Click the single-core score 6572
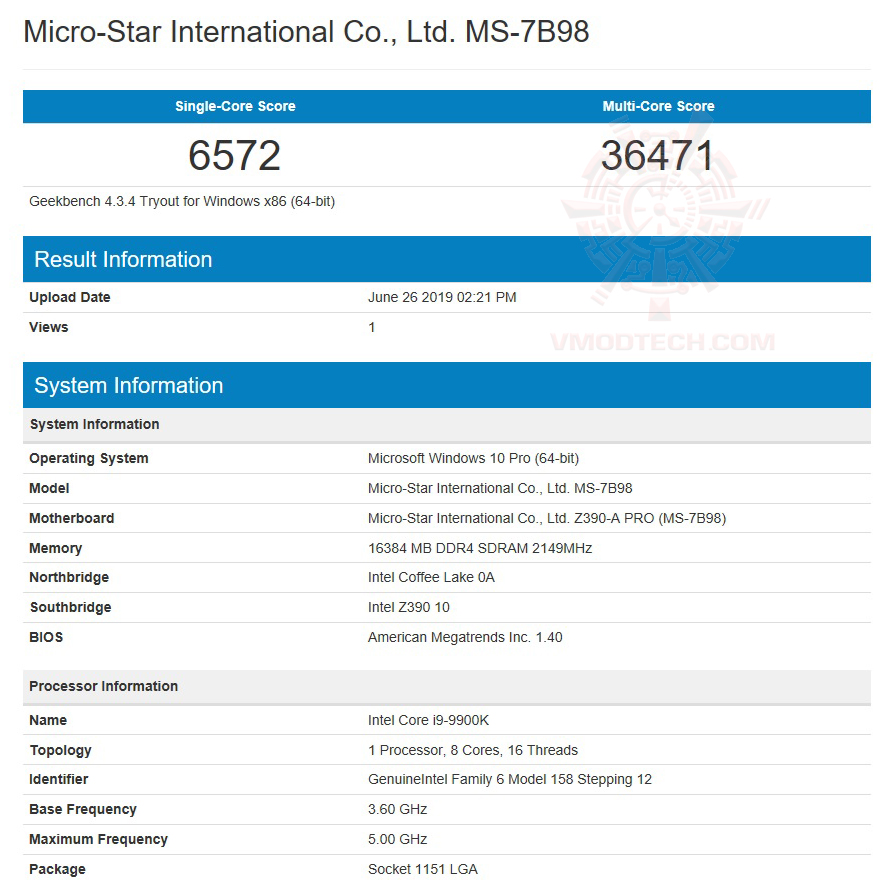The width and height of the screenshot is (894, 880). [235, 154]
